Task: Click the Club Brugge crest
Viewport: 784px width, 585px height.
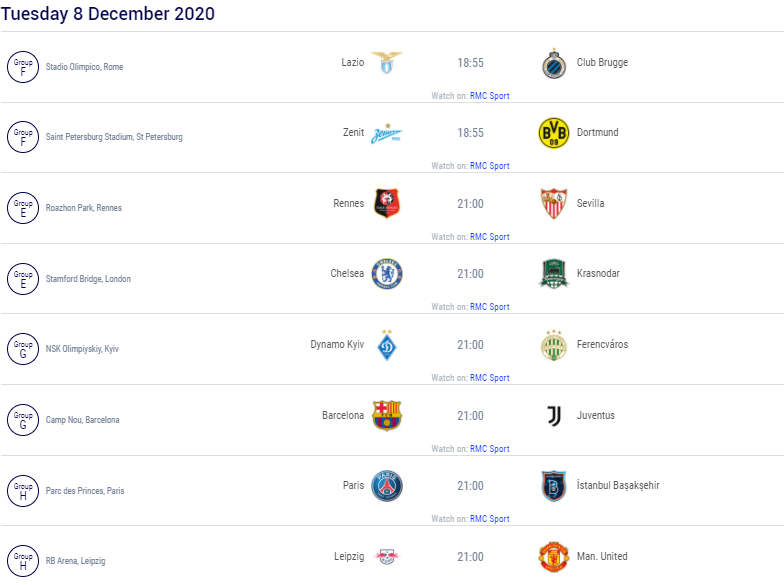Action: 554,63
